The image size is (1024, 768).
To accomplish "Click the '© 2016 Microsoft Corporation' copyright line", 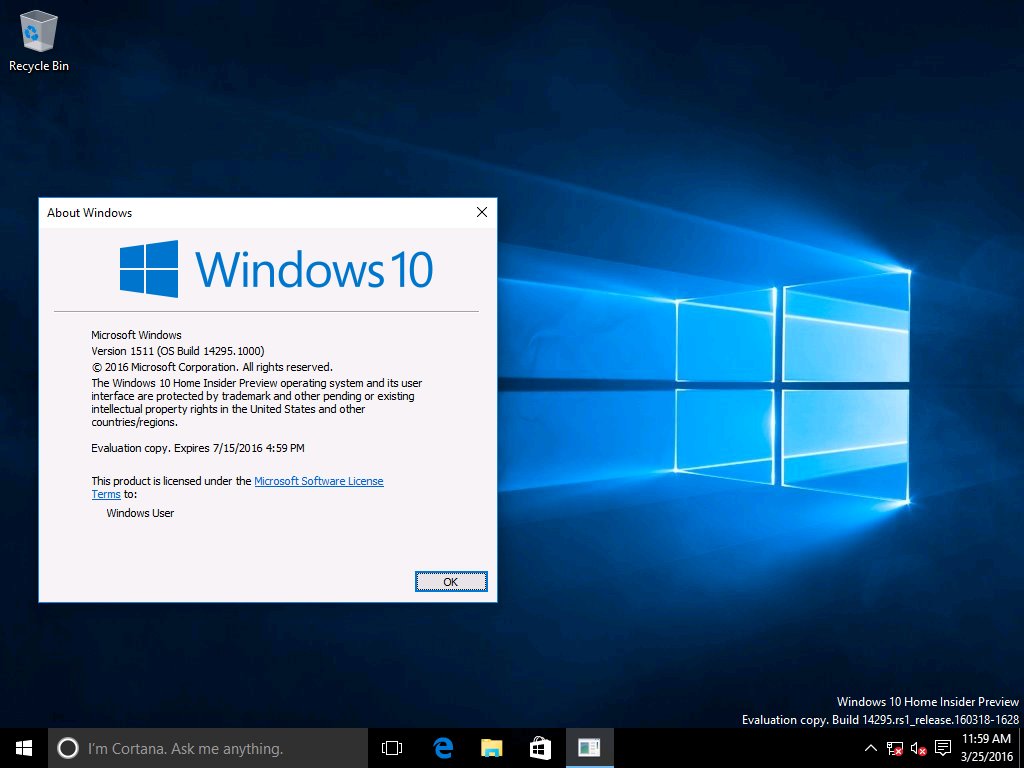I will click(212, 367).
